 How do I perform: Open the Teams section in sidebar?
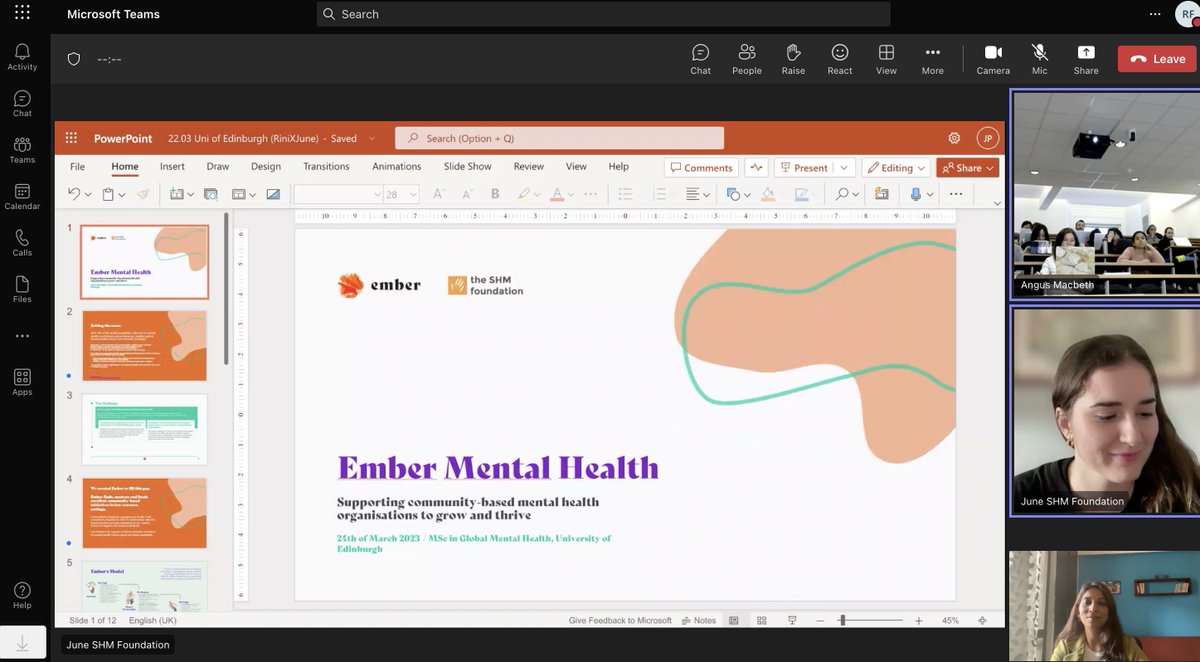point(22,150)
